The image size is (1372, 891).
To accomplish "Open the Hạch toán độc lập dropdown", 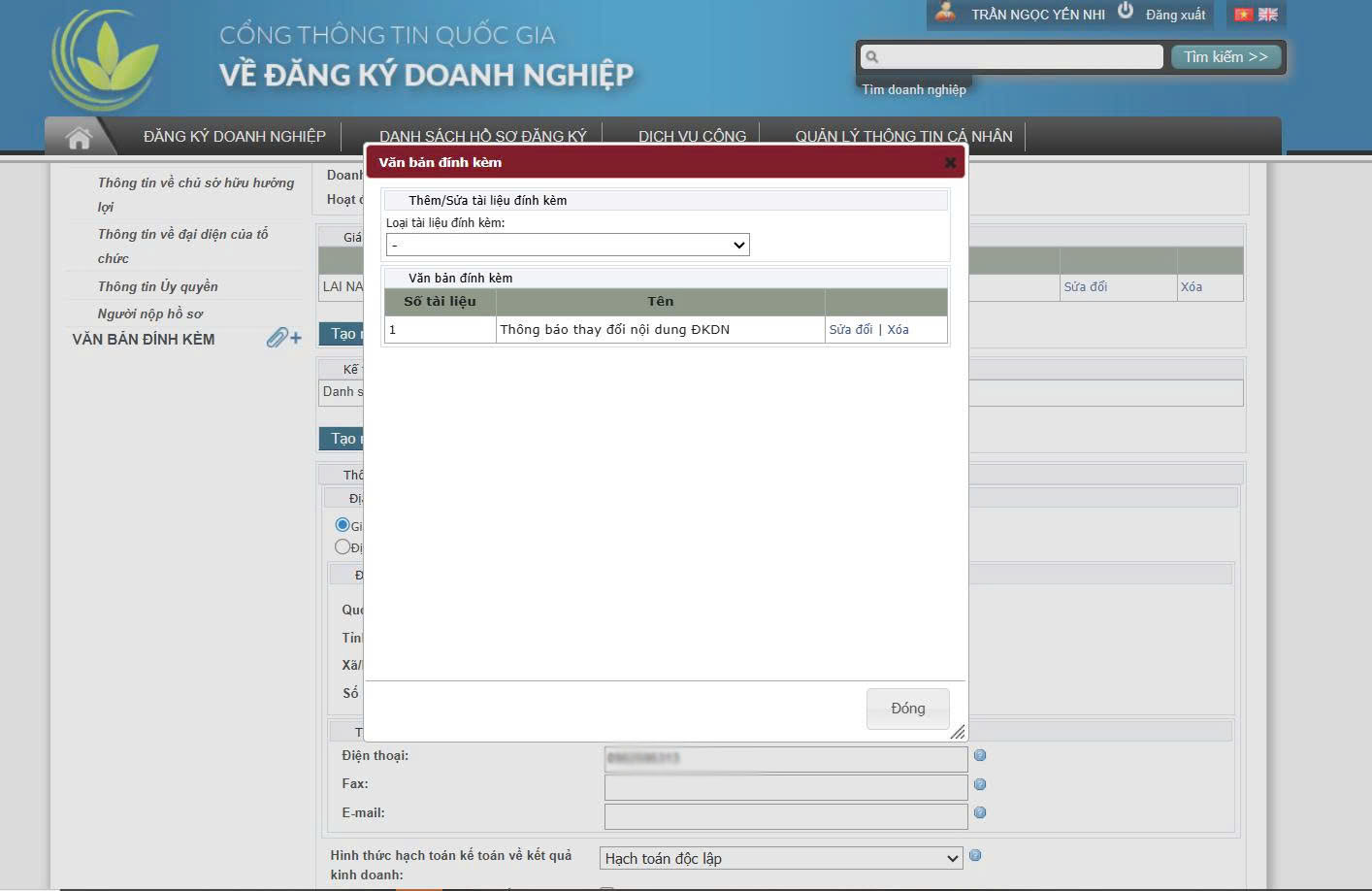I will tap(780, 859).
